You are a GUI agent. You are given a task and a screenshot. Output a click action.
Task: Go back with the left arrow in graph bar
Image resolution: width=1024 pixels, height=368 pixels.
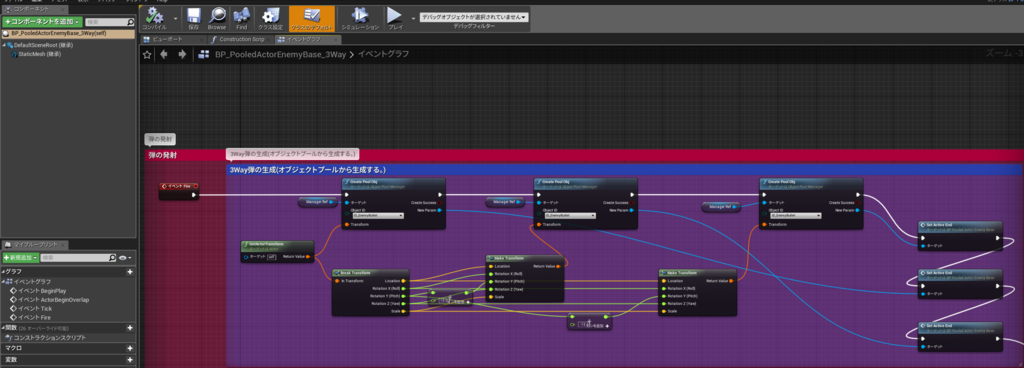pos(164,54)
